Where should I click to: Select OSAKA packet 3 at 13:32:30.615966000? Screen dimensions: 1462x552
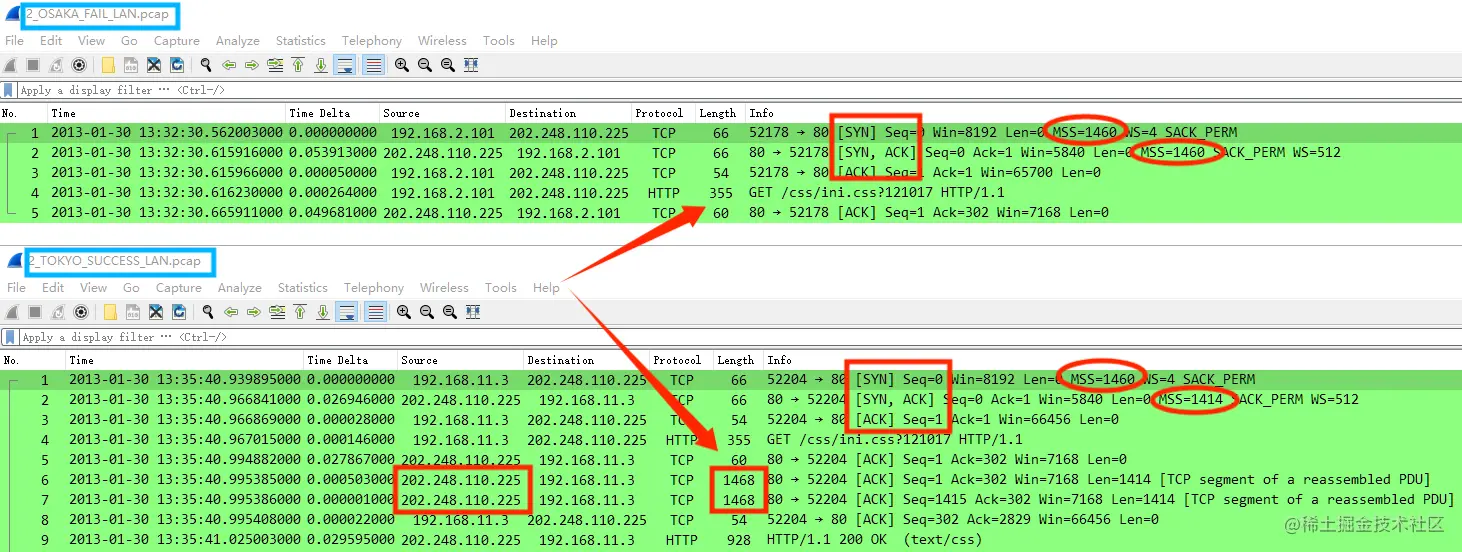(x=731, y=172)
